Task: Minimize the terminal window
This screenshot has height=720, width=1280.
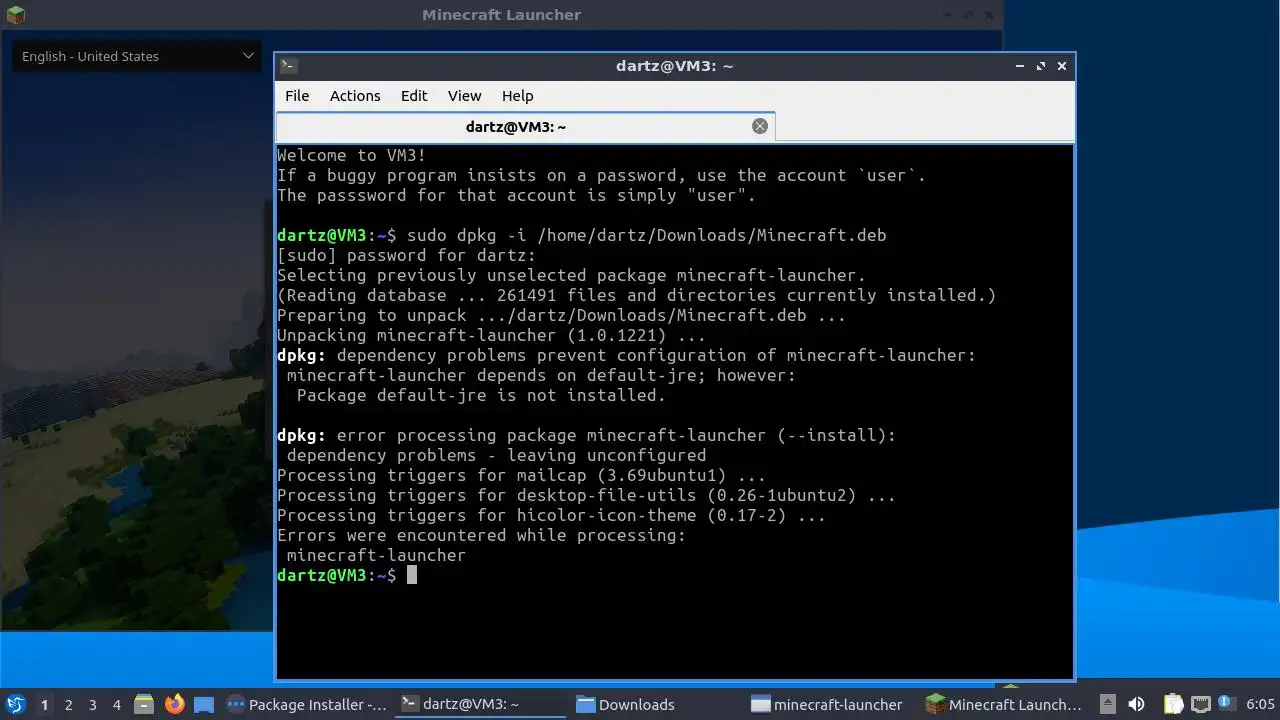Action: [x=1020, y=66]
